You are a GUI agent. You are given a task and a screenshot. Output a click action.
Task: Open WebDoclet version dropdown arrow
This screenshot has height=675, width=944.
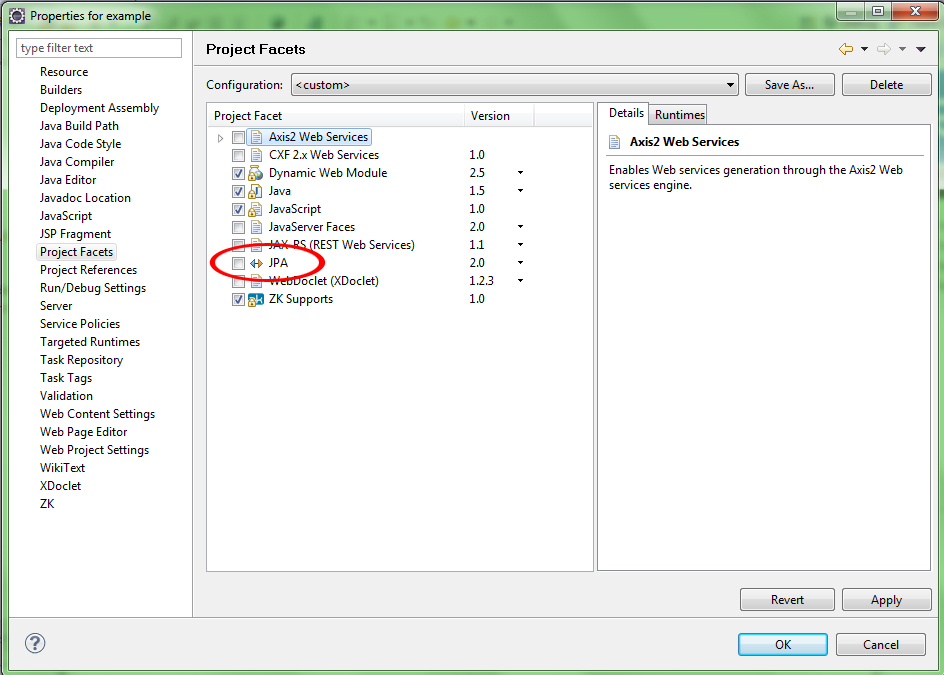click(520, 281)
